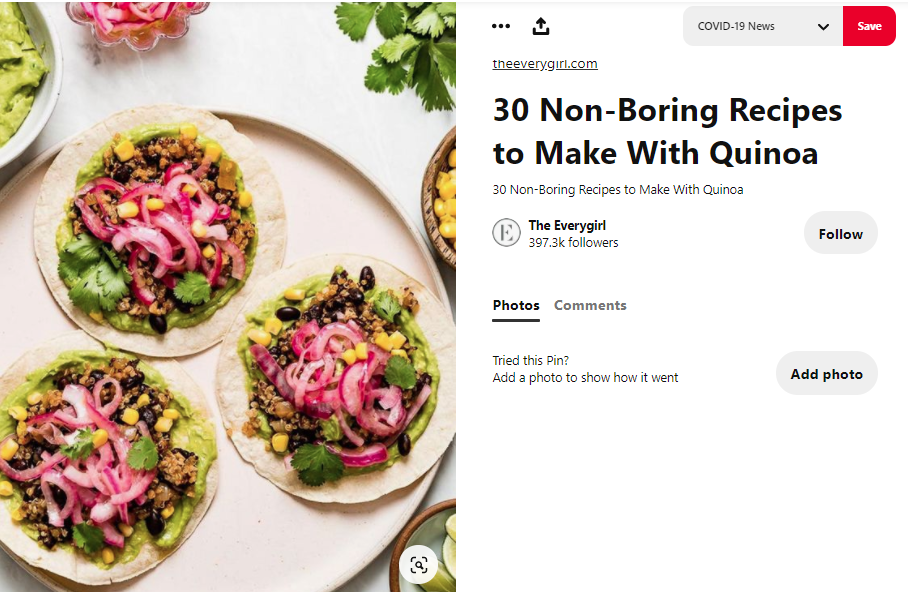Click the share pin upload icon

(541, 26)
